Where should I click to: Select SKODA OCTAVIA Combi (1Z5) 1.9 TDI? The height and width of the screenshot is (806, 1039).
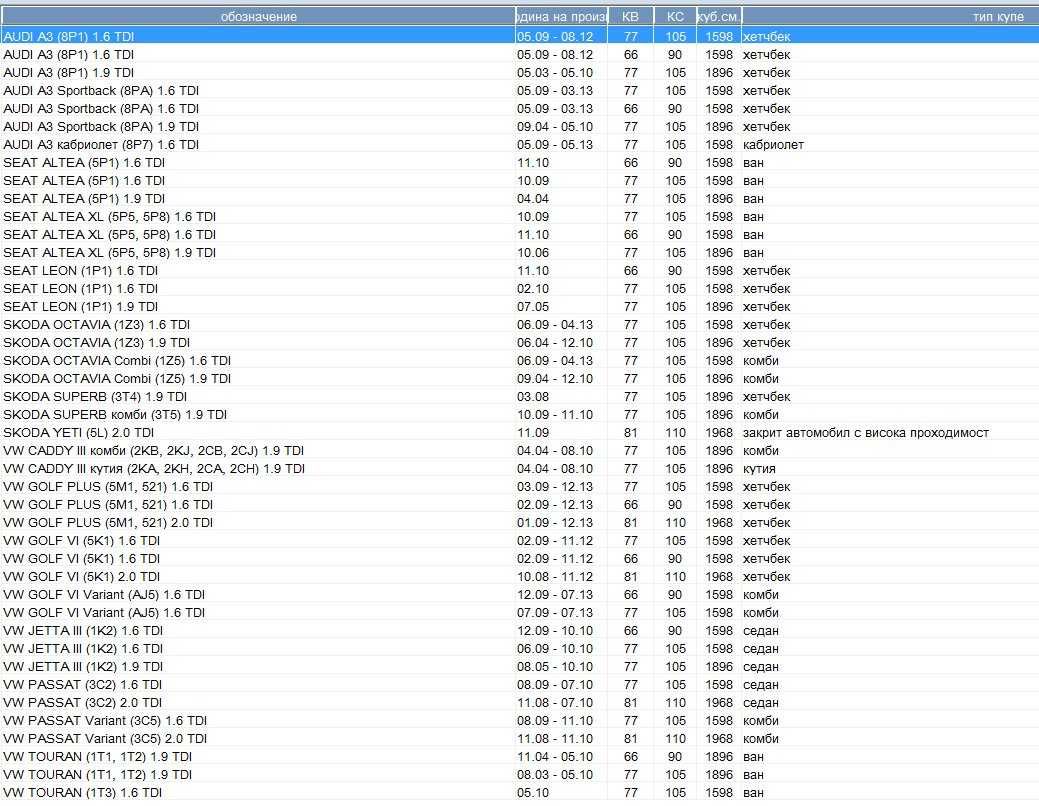click(x=520, y=378)
